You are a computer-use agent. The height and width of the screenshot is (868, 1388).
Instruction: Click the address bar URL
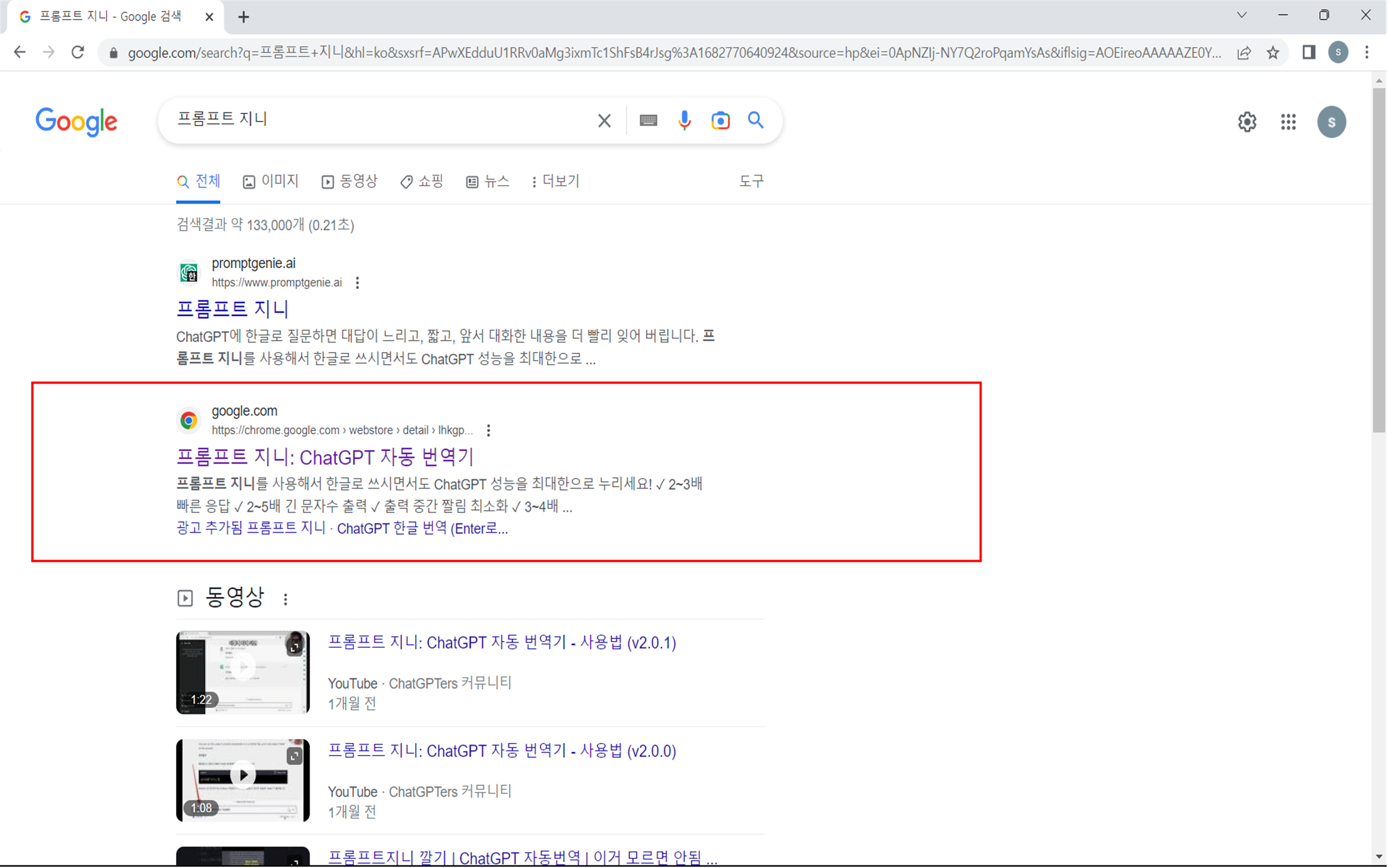pos(674,53)
